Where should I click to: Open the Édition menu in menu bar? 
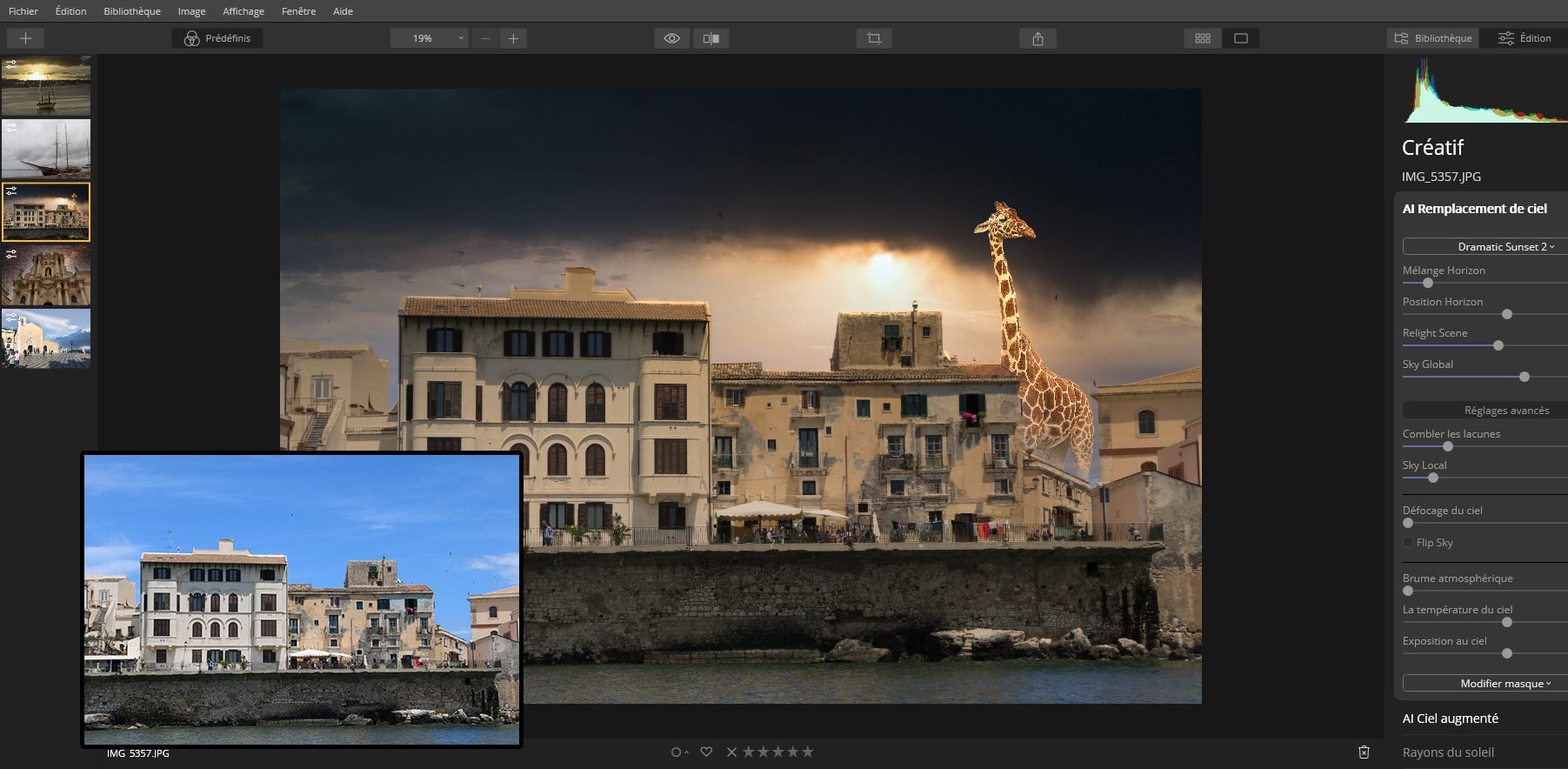click(x=70, y=11)
